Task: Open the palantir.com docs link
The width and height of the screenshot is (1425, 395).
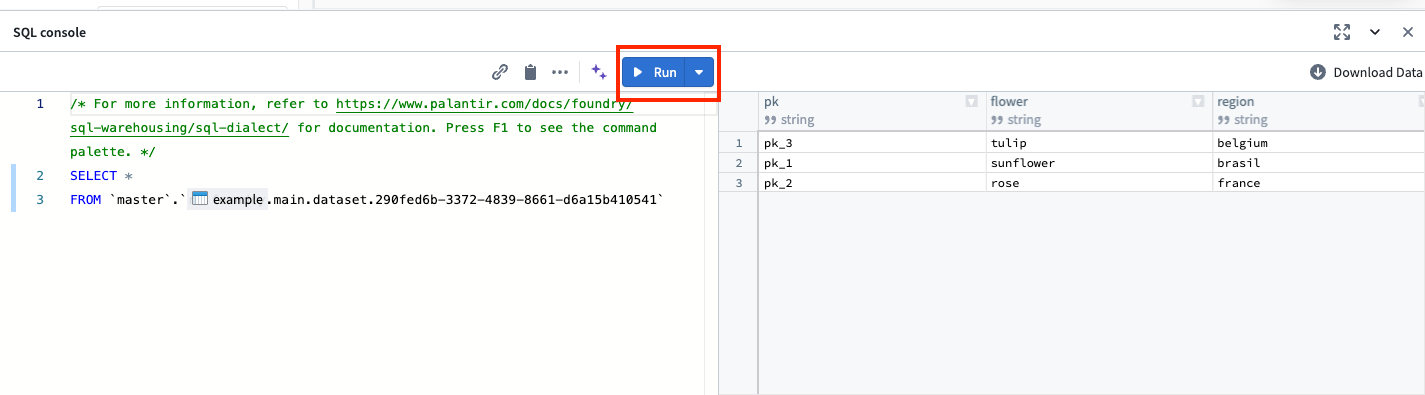Action: (x=484, y=103)
